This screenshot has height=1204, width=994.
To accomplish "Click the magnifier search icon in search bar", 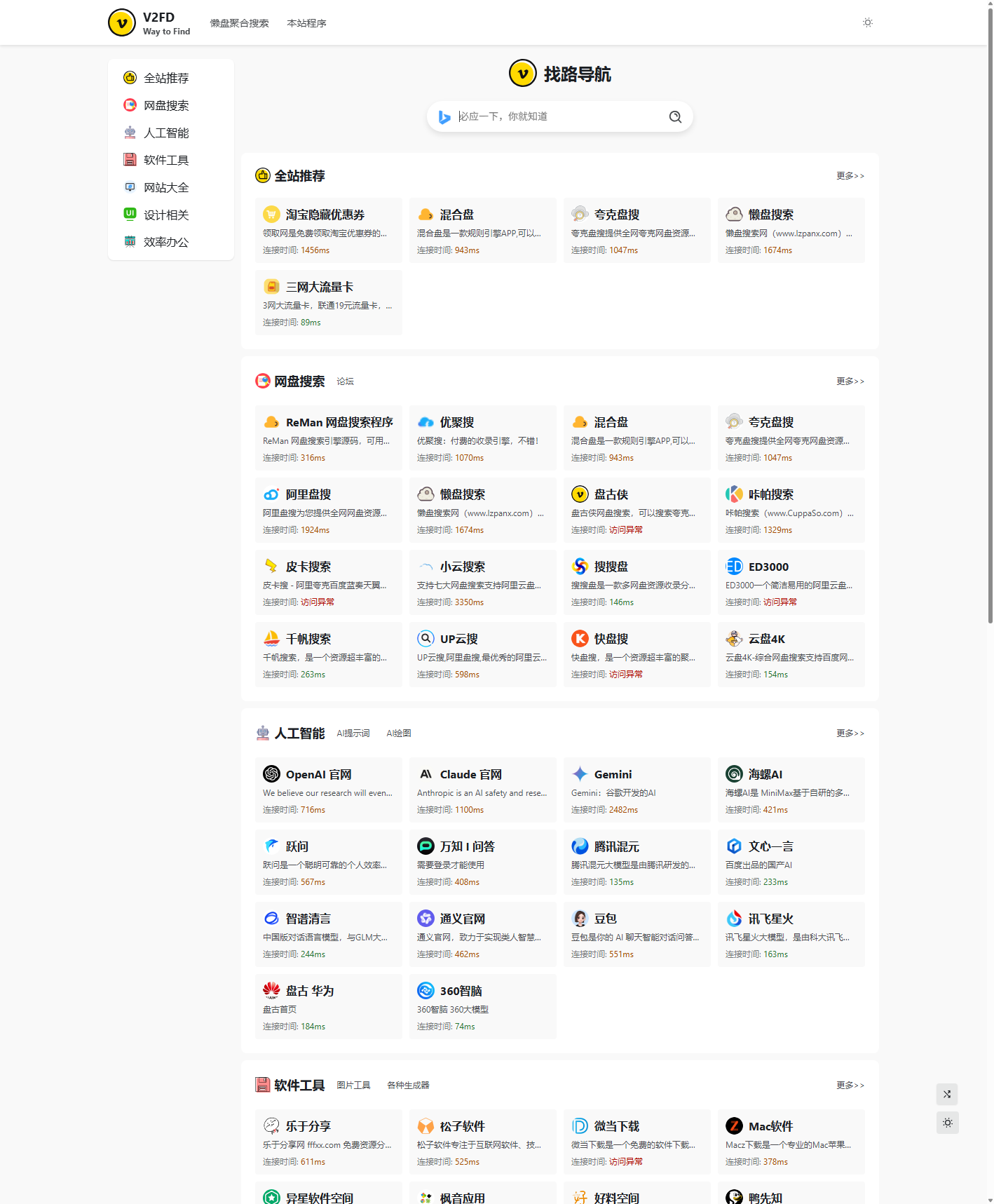I will coord(675,117).
